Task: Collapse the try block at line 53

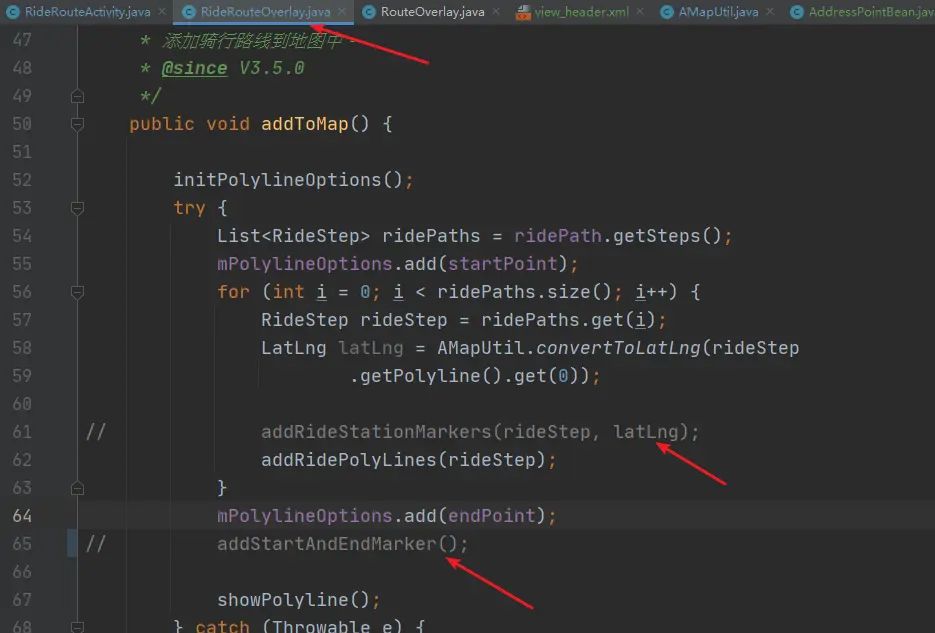Action: (78, 208)
